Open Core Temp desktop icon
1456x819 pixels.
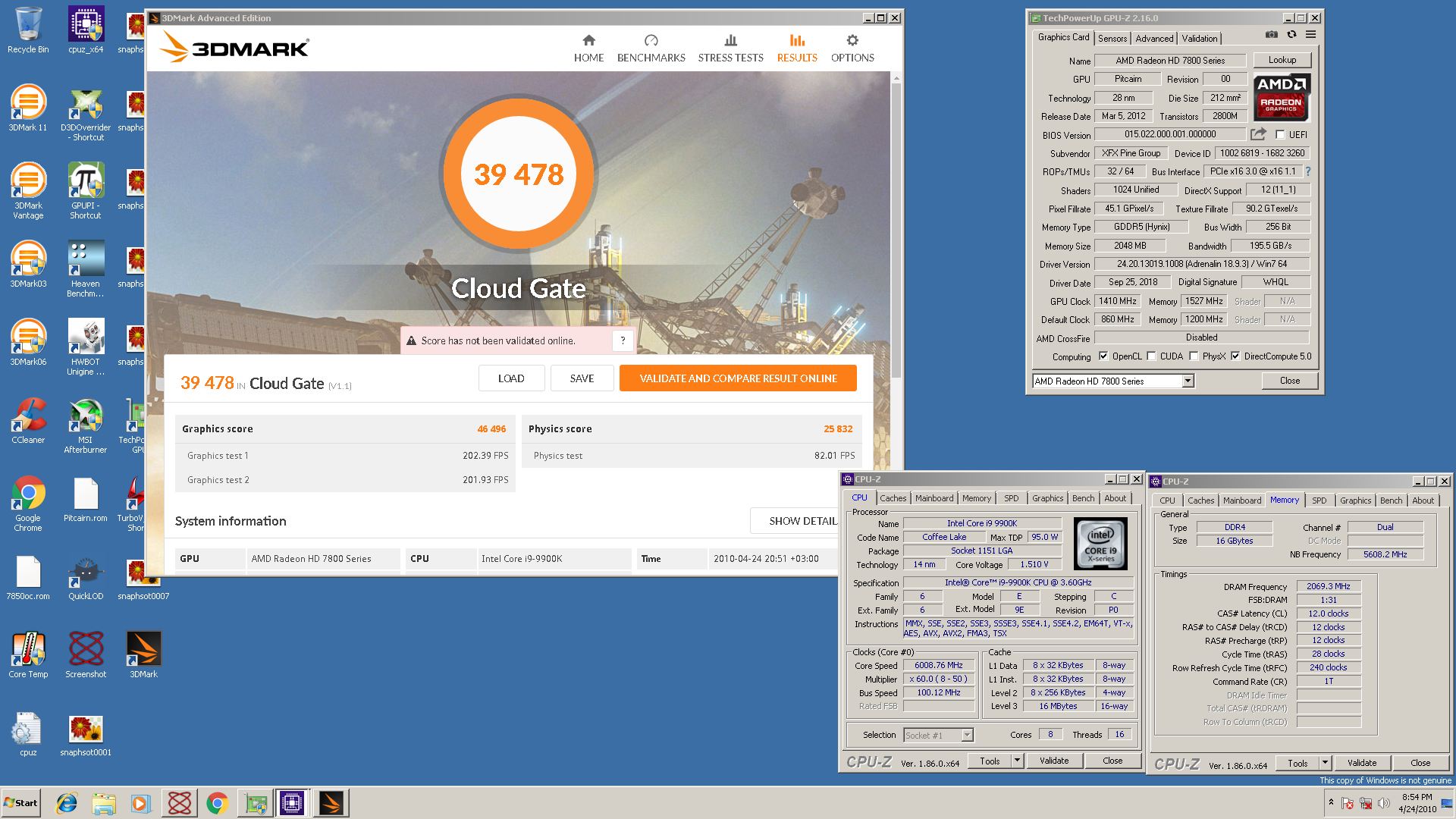(28, 655)
